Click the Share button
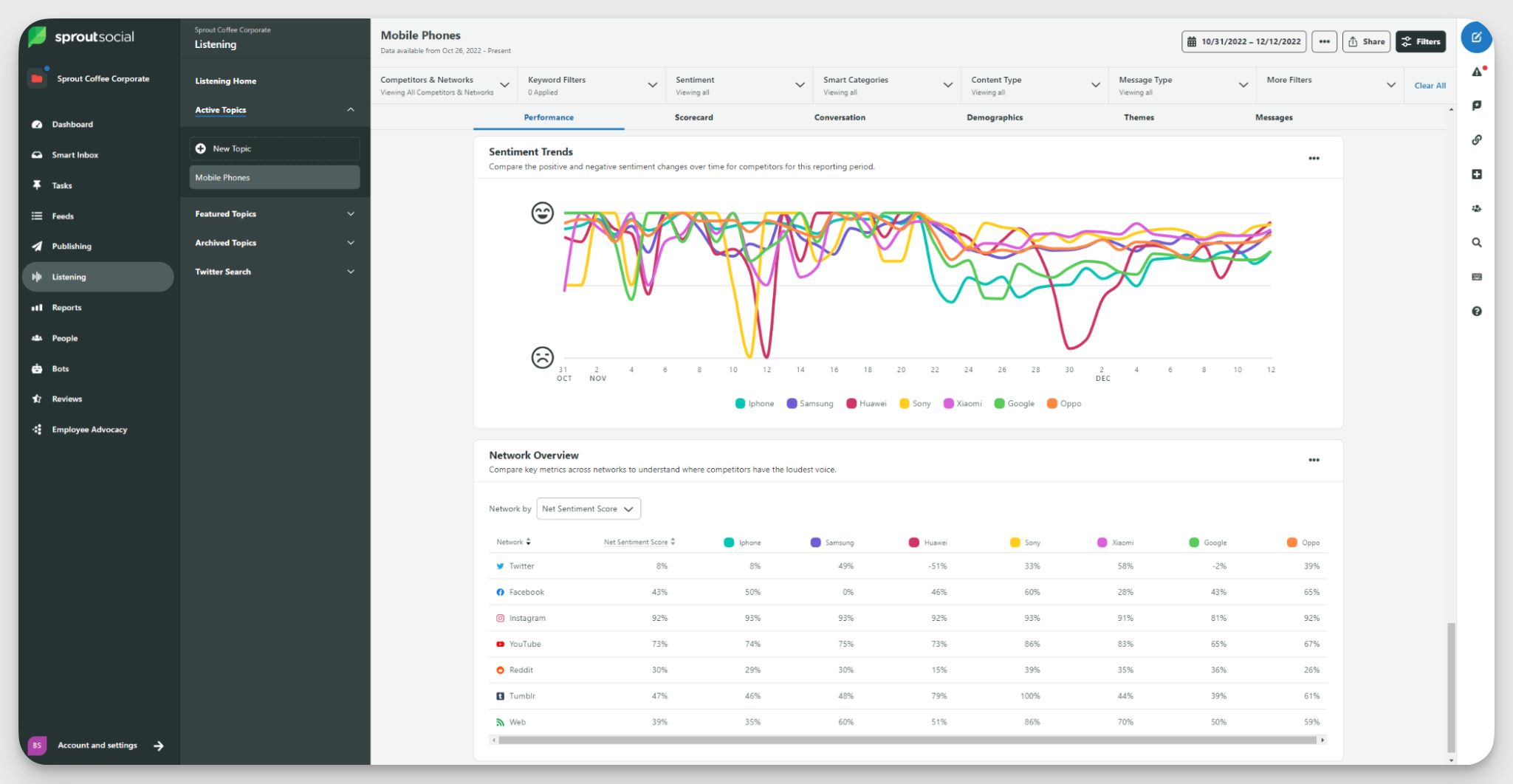Image resolution: width=1513 pixels, height=784 pixels. [x=1366, y=42]
